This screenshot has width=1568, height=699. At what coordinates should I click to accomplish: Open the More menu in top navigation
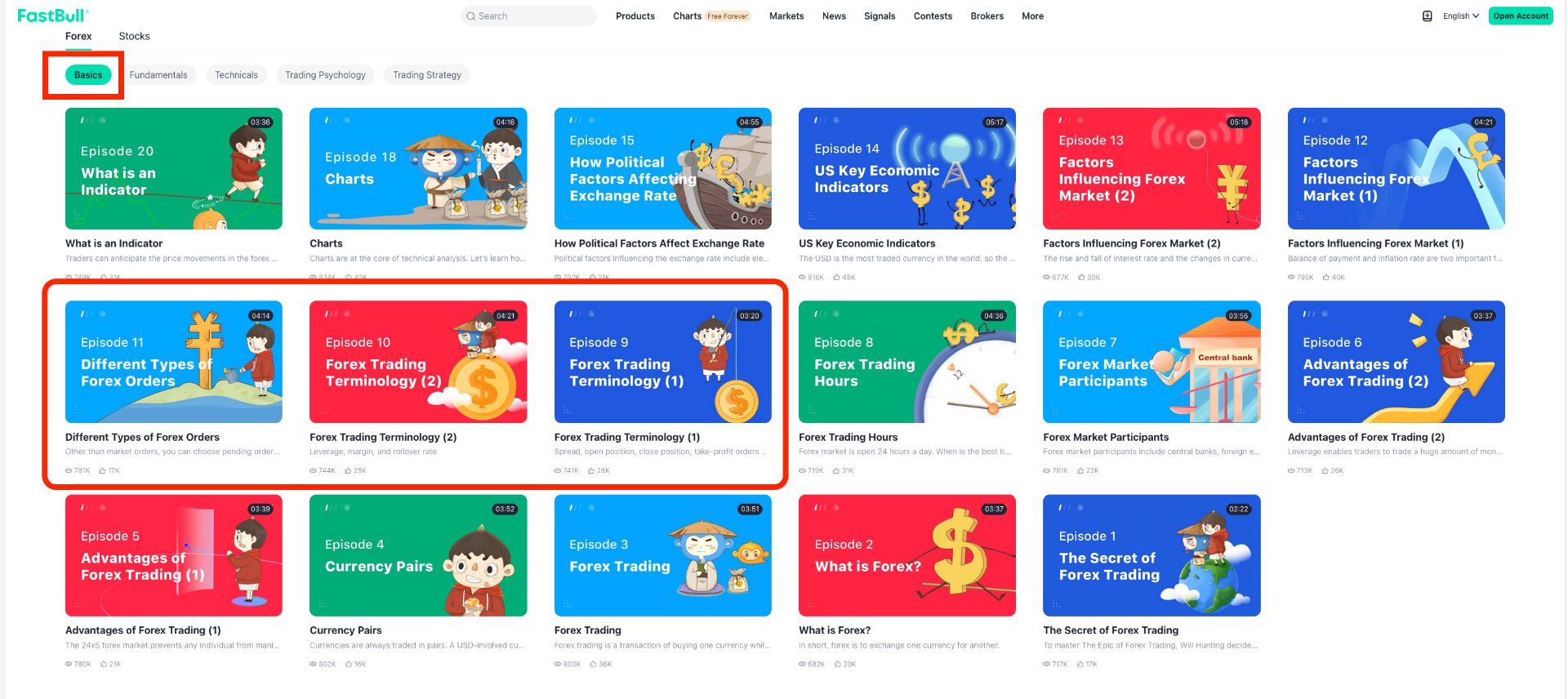(1032, 16)
